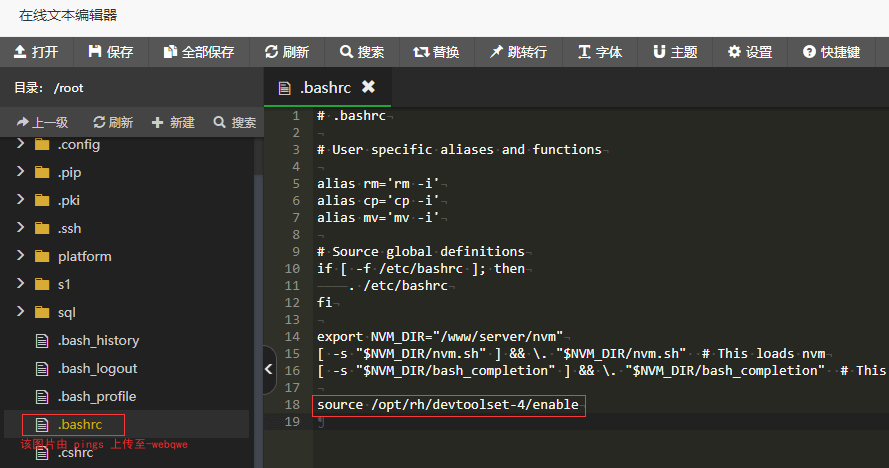The image size is (889, 468).
Task: Click directory path /root label
Action: pos(69,88)
